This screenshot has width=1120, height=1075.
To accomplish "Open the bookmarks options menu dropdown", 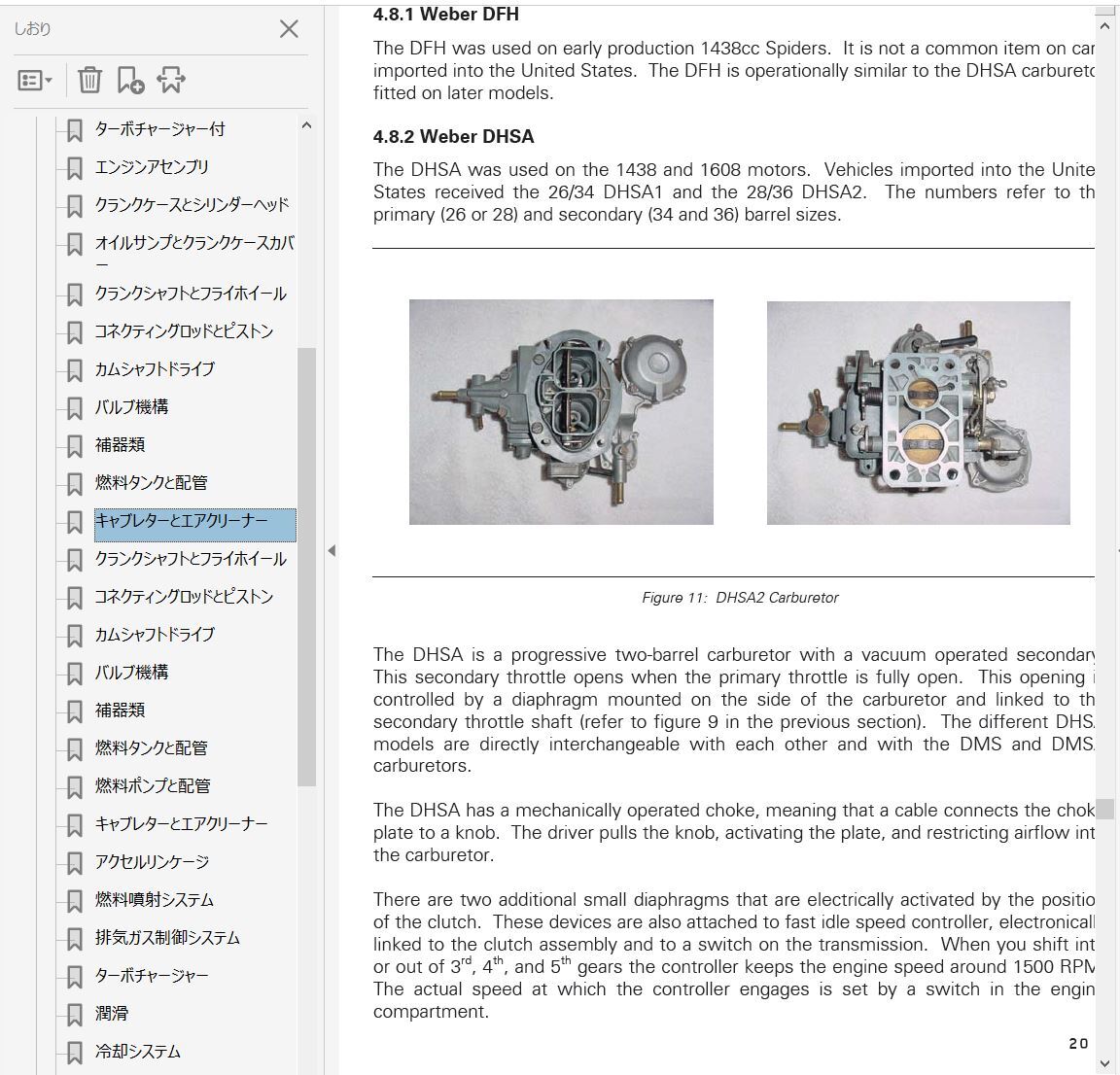I will point(34,80).
